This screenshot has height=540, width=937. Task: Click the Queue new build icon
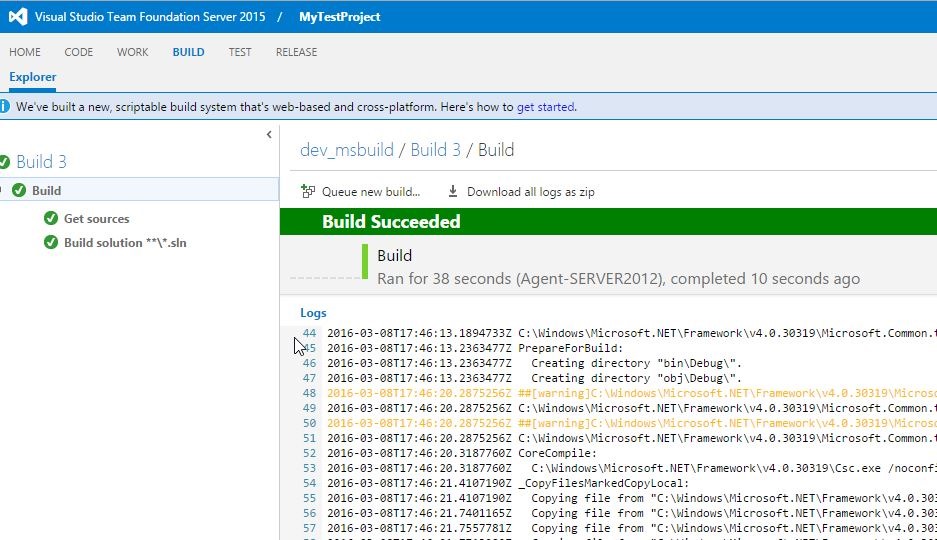[x=308, y=192]
